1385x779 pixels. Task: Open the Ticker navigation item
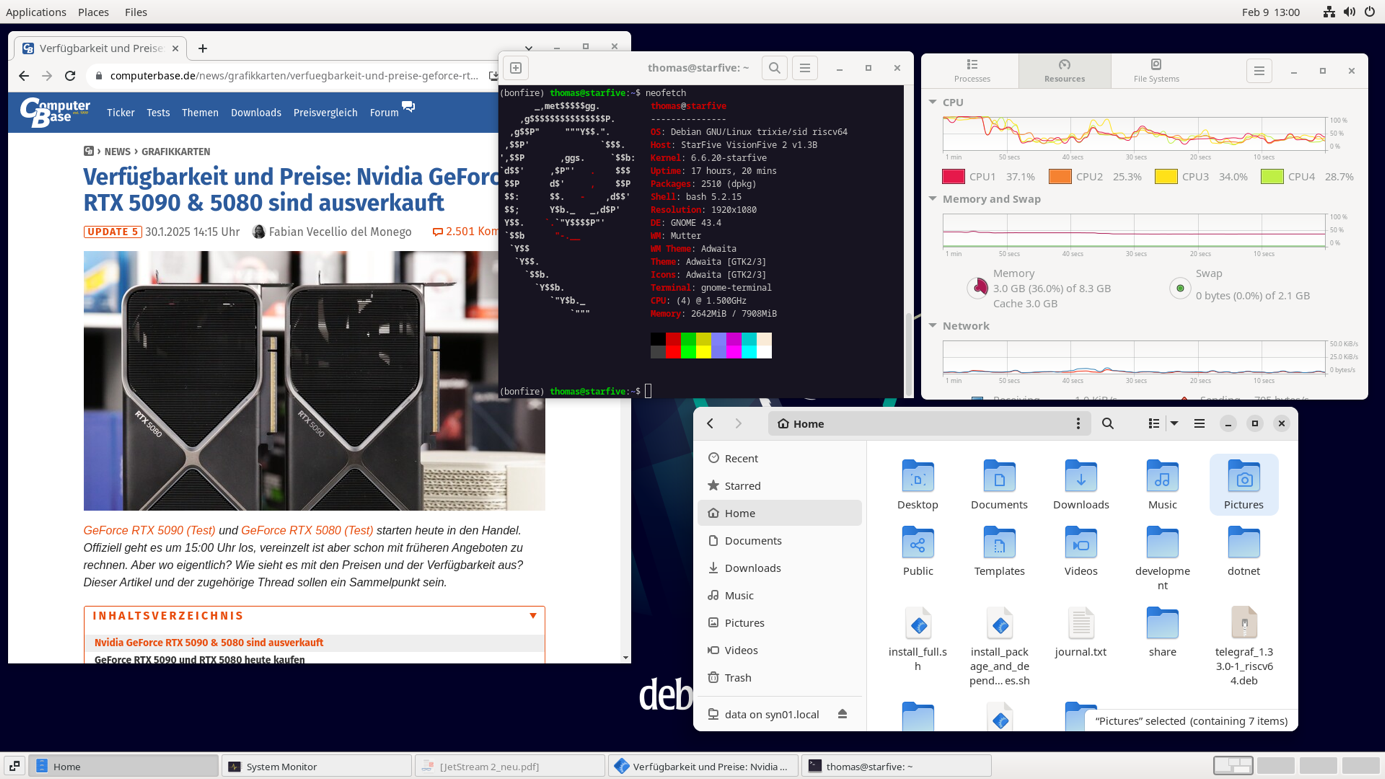[x=121, y=113]
